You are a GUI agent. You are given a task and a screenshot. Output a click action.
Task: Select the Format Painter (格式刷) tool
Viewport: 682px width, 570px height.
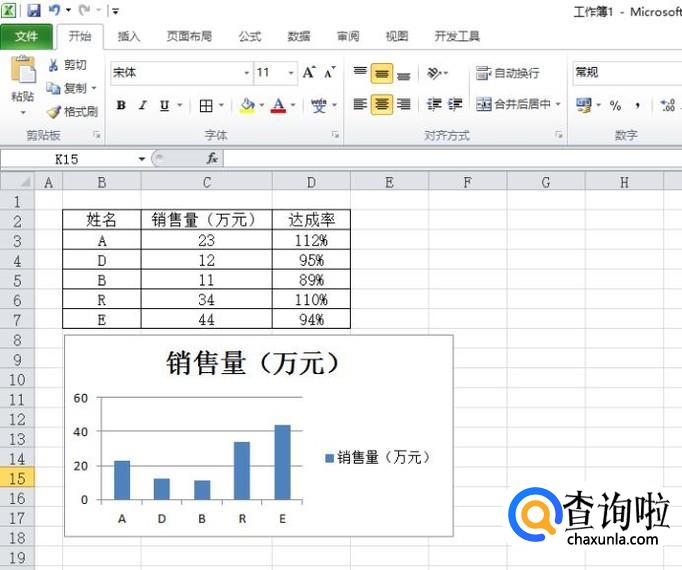pyautogui.click(x=54, y=112)
